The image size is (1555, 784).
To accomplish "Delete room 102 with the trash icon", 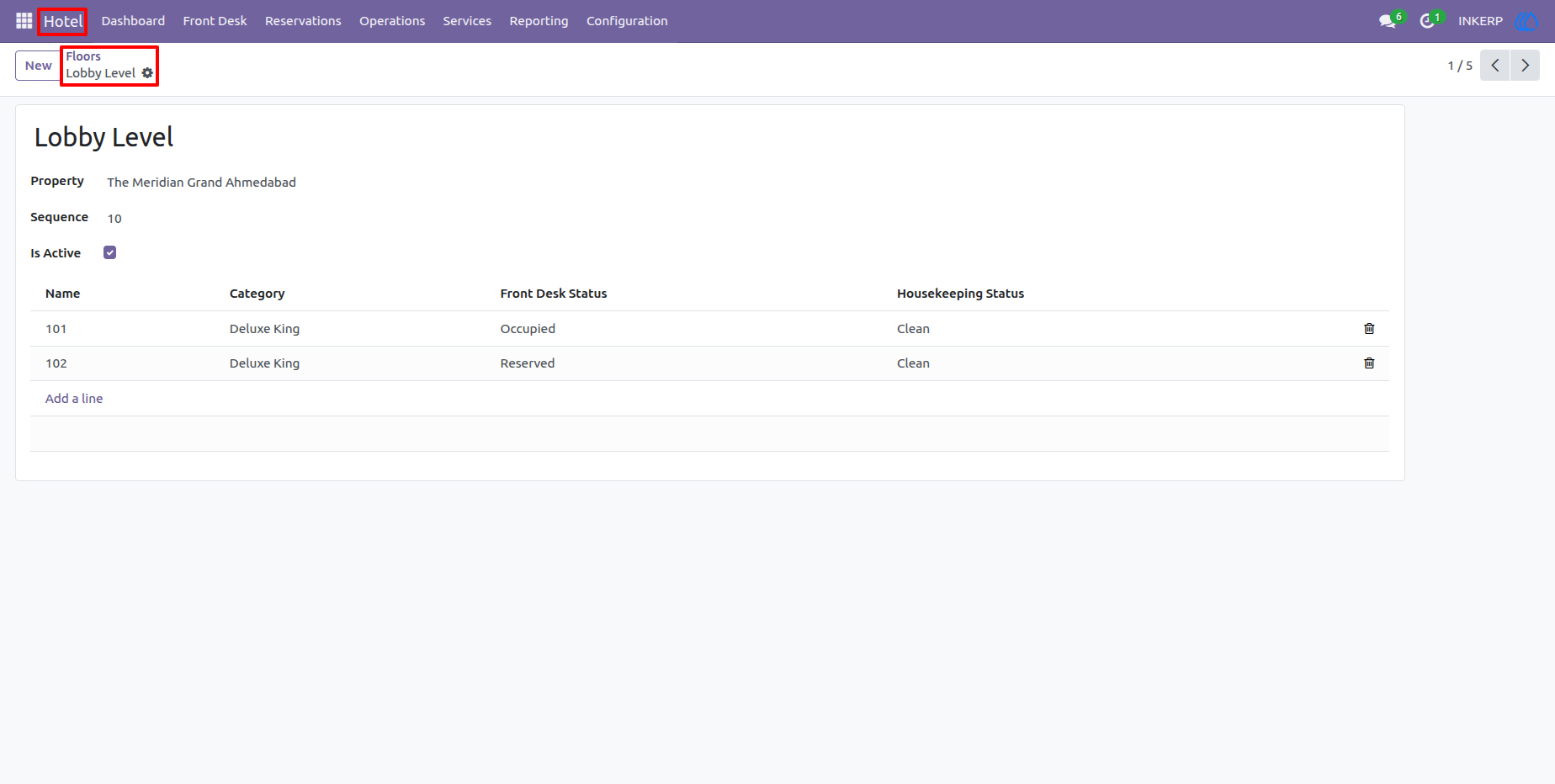I will pos(1369,363).
